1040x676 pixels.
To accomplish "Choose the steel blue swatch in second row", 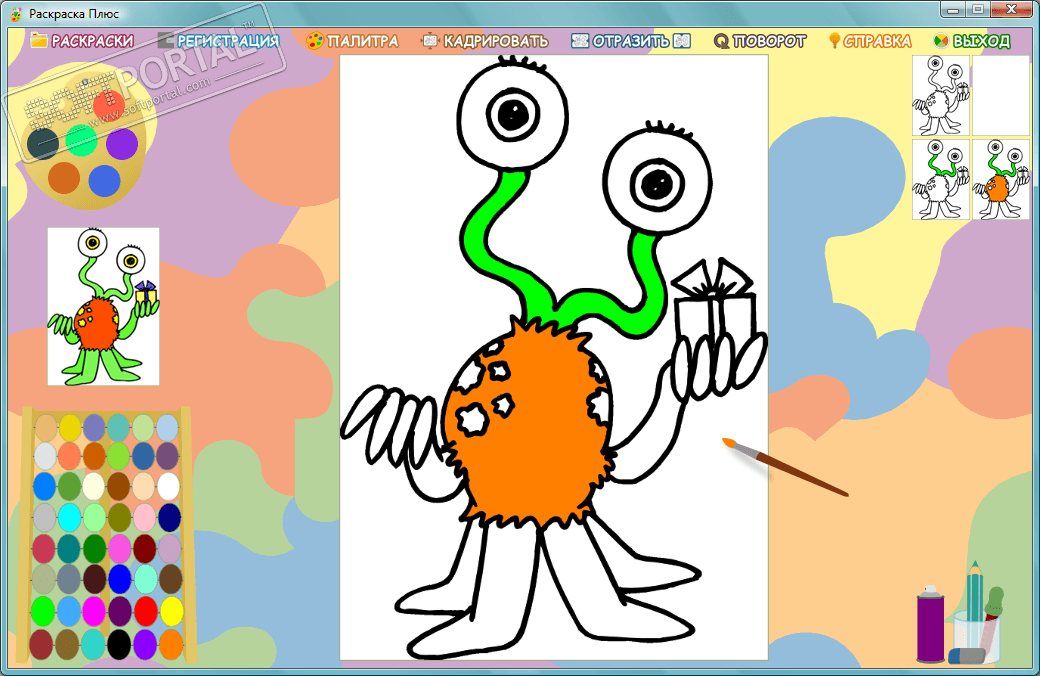I will 143,456.
